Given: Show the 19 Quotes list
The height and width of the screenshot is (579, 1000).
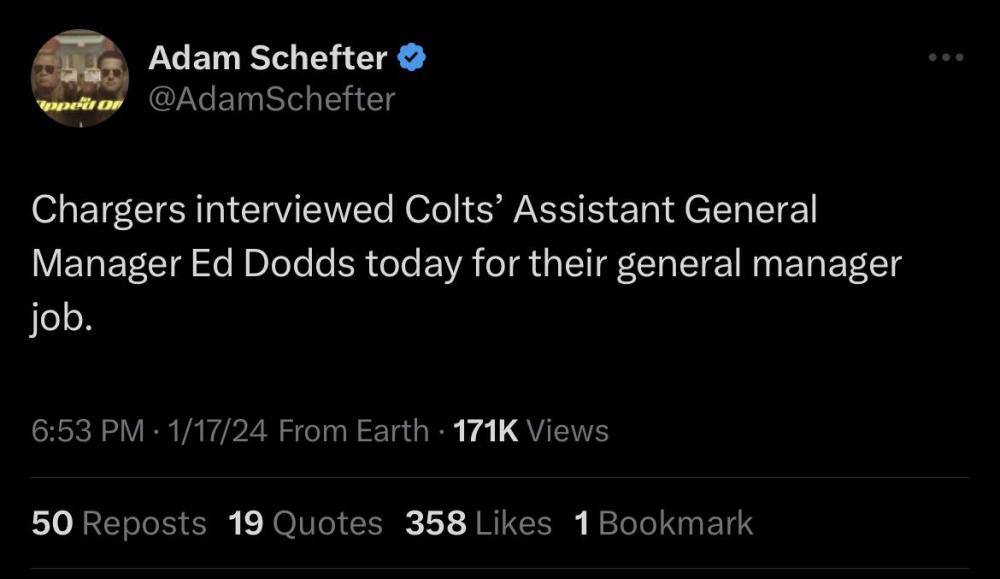Looking at the screenshot, I should pyautogui.click(x=305, y=522).
